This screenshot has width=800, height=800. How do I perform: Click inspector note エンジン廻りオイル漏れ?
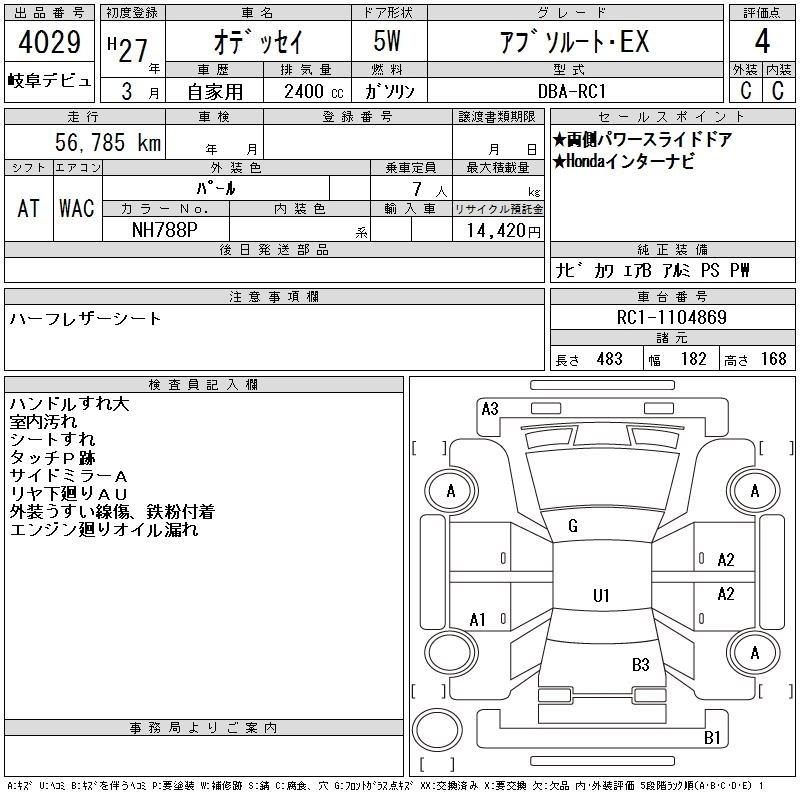(x=104, y=530)
